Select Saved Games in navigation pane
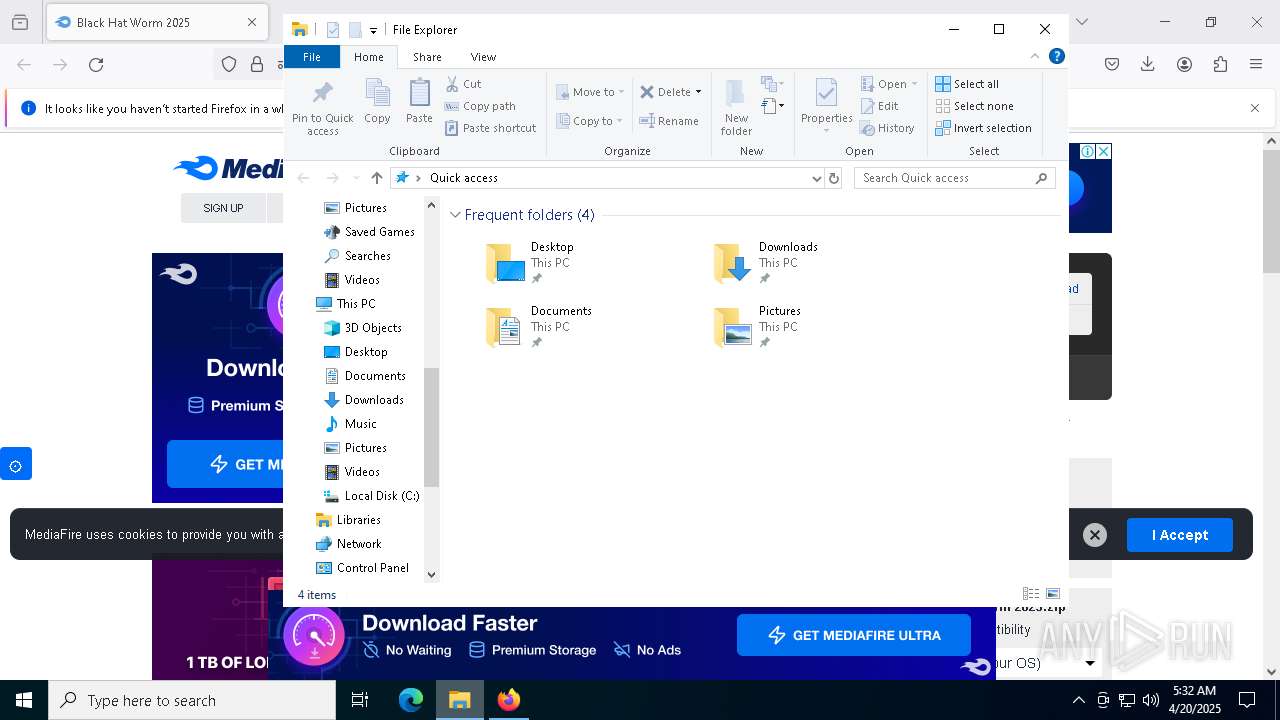Image resolution: width=1280 pixels, height=720 pixels. click(369, 232)
